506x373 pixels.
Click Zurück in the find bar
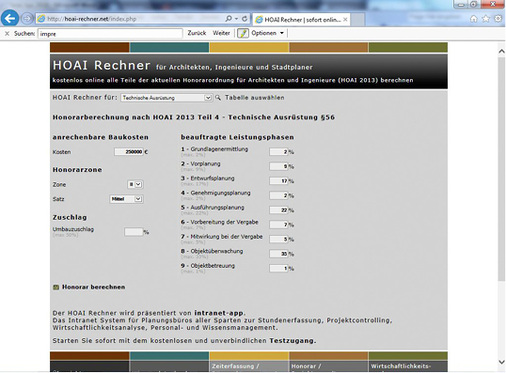197,33
